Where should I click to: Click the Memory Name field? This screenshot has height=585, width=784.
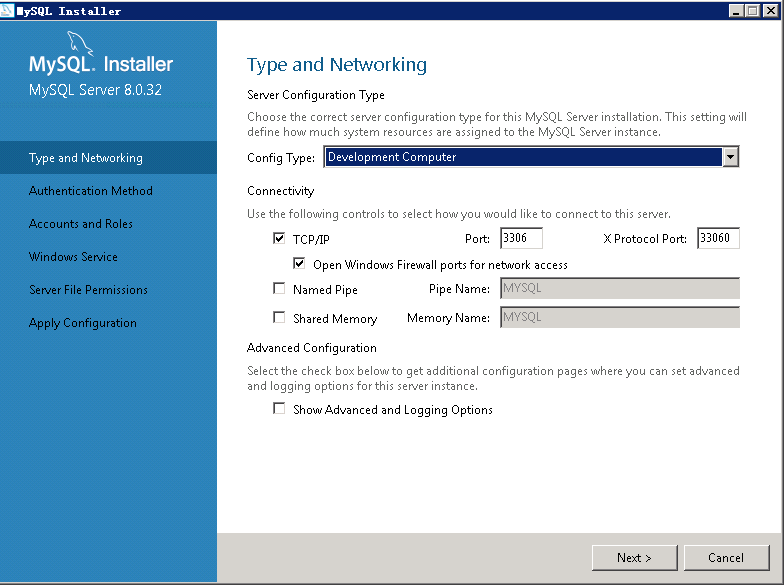click(x=620, y=318)
